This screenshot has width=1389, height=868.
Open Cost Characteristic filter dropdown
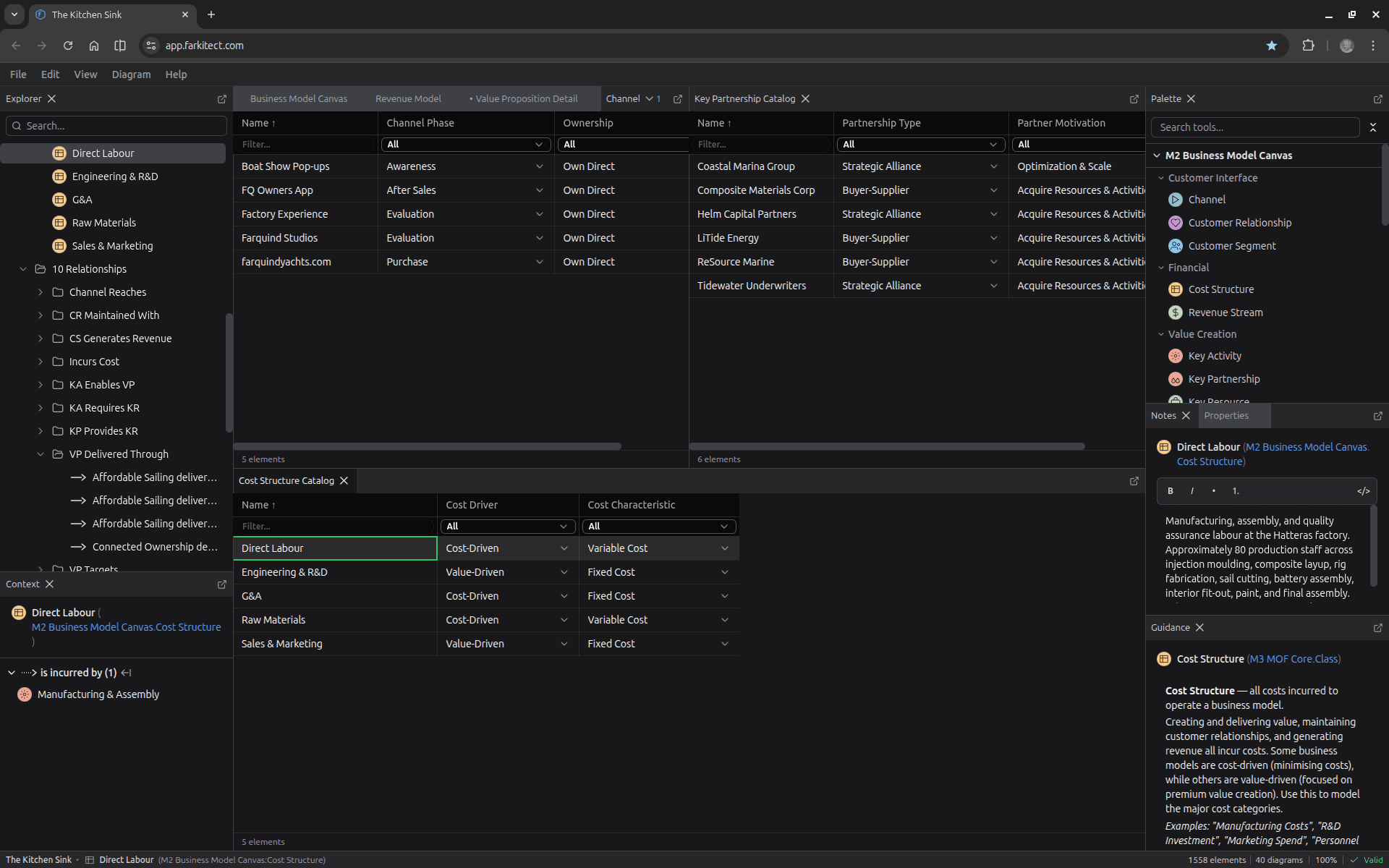tap(659, 527)
